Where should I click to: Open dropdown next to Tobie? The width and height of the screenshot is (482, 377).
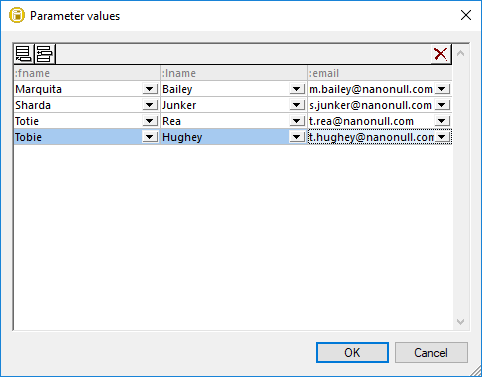150,137
